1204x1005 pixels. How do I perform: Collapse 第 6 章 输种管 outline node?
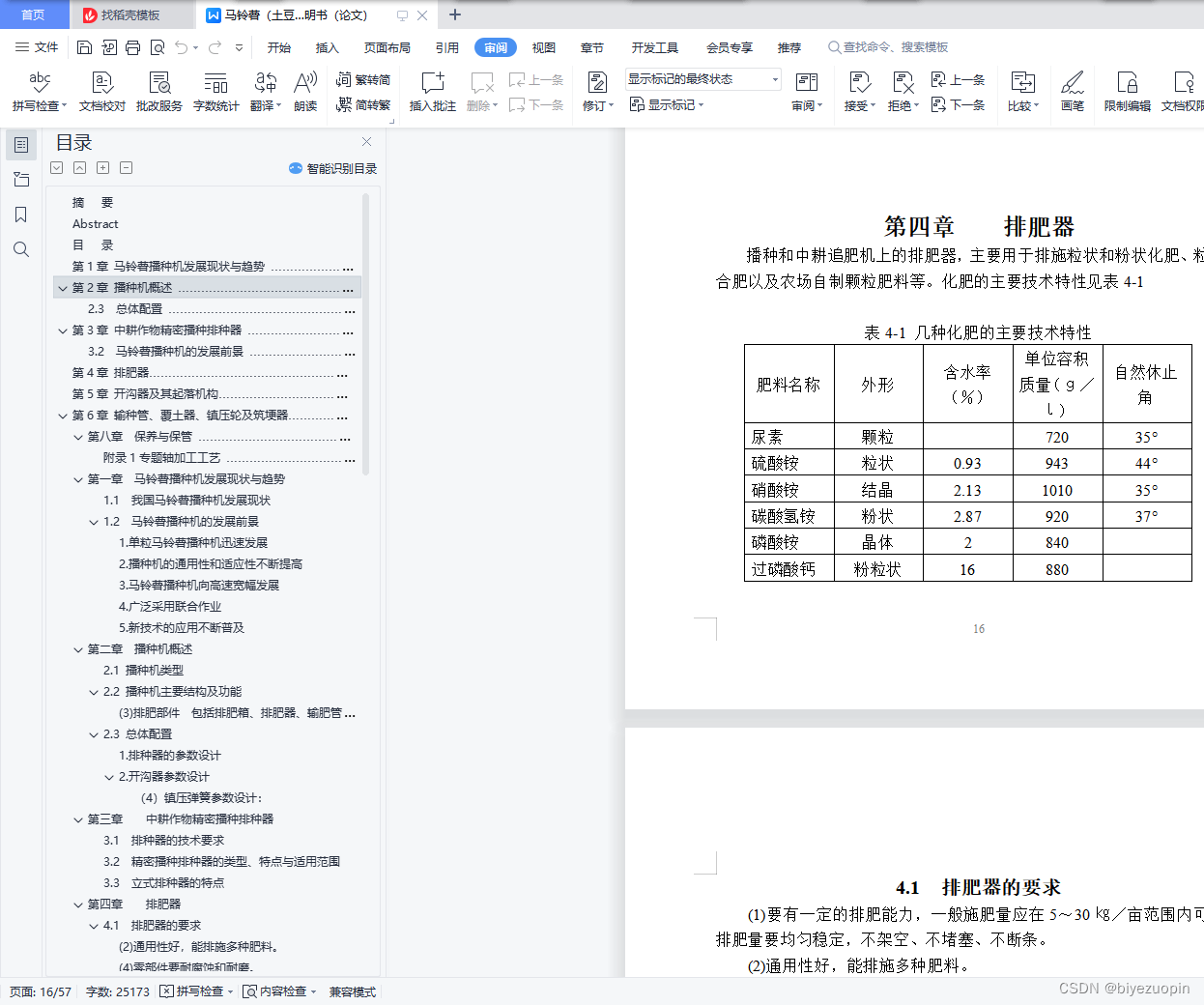pyautogui.click(x=63, y=416)
